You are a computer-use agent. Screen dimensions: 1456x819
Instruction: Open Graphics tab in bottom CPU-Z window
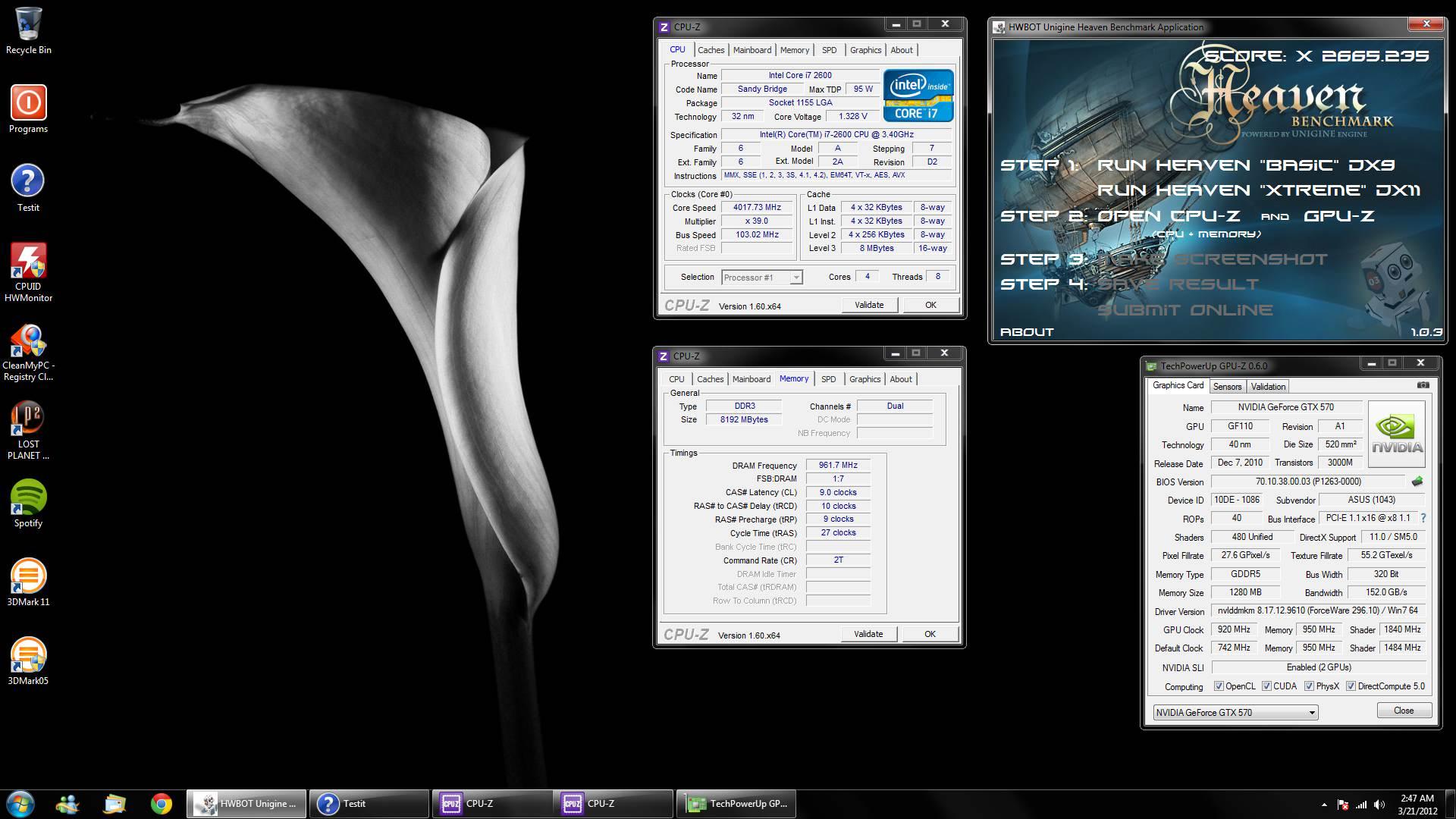(865, 379)
